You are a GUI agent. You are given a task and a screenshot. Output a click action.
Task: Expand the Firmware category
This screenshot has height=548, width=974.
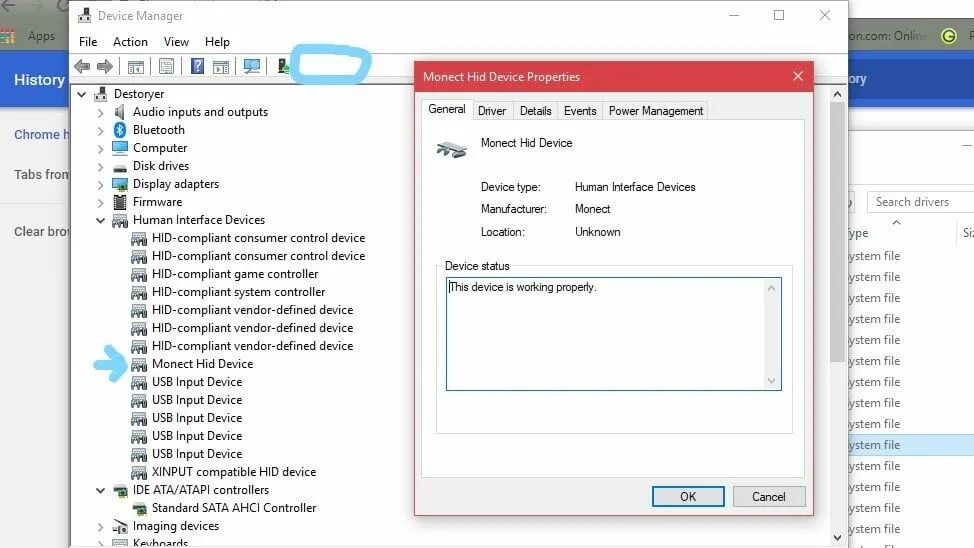click(101, 203)
